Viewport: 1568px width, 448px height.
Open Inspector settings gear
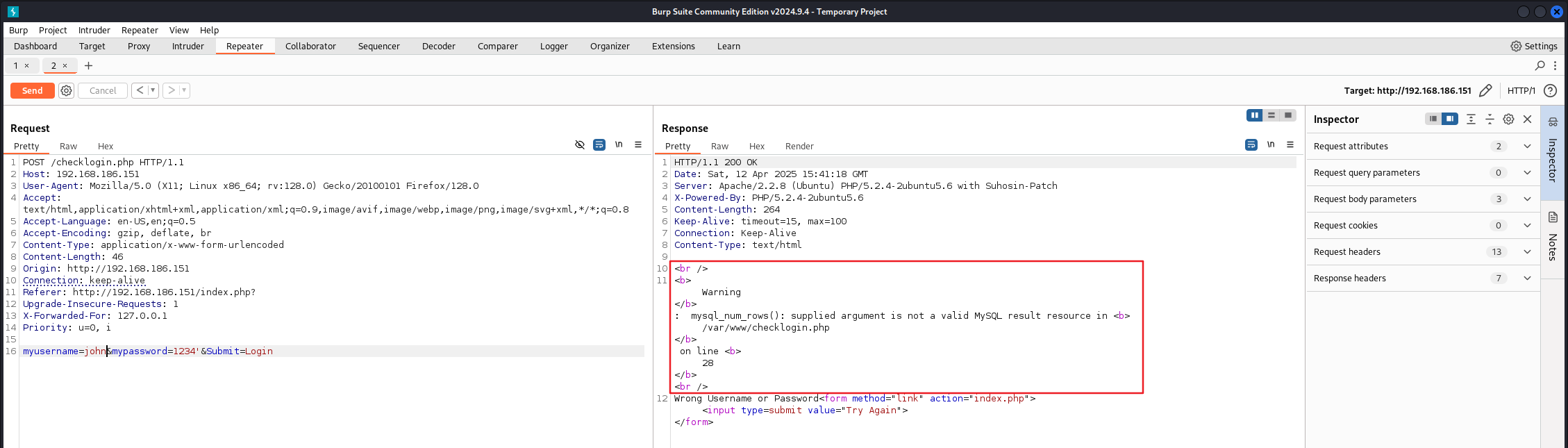click(x=1508, y=119)
